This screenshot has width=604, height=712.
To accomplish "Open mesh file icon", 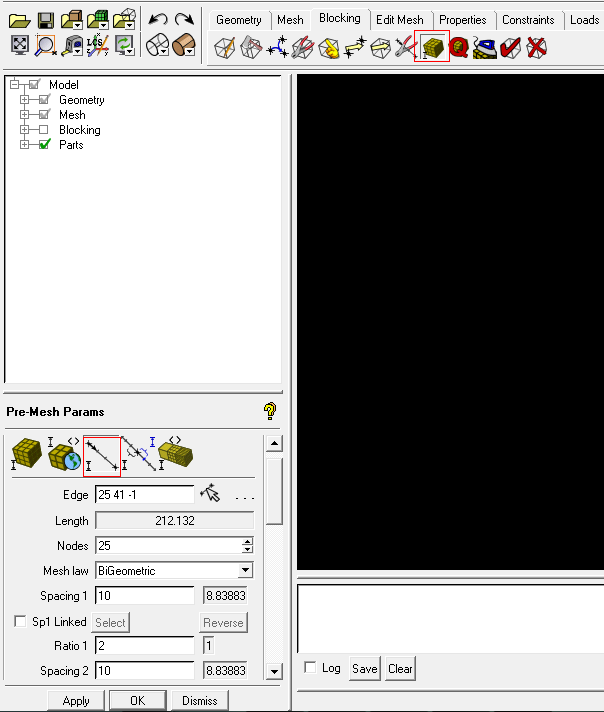I will 98,20.
